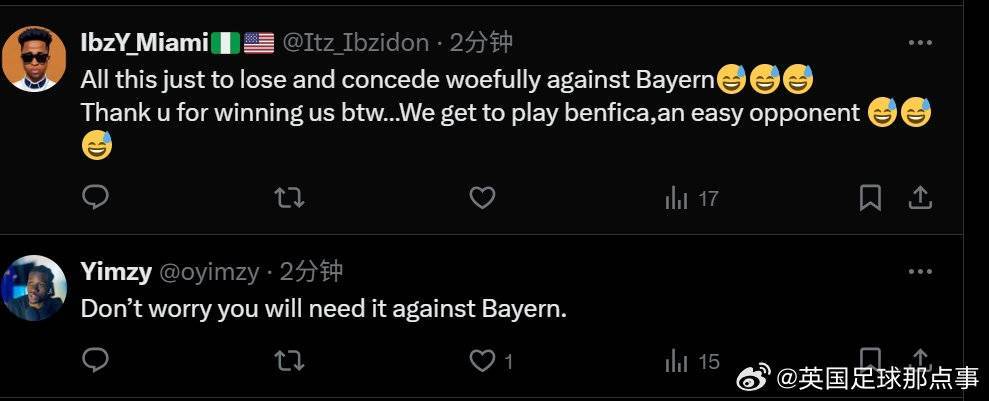Open the IbzY_Miami display name link
Screen dimensions: 989x401
[x=145, y=42]
